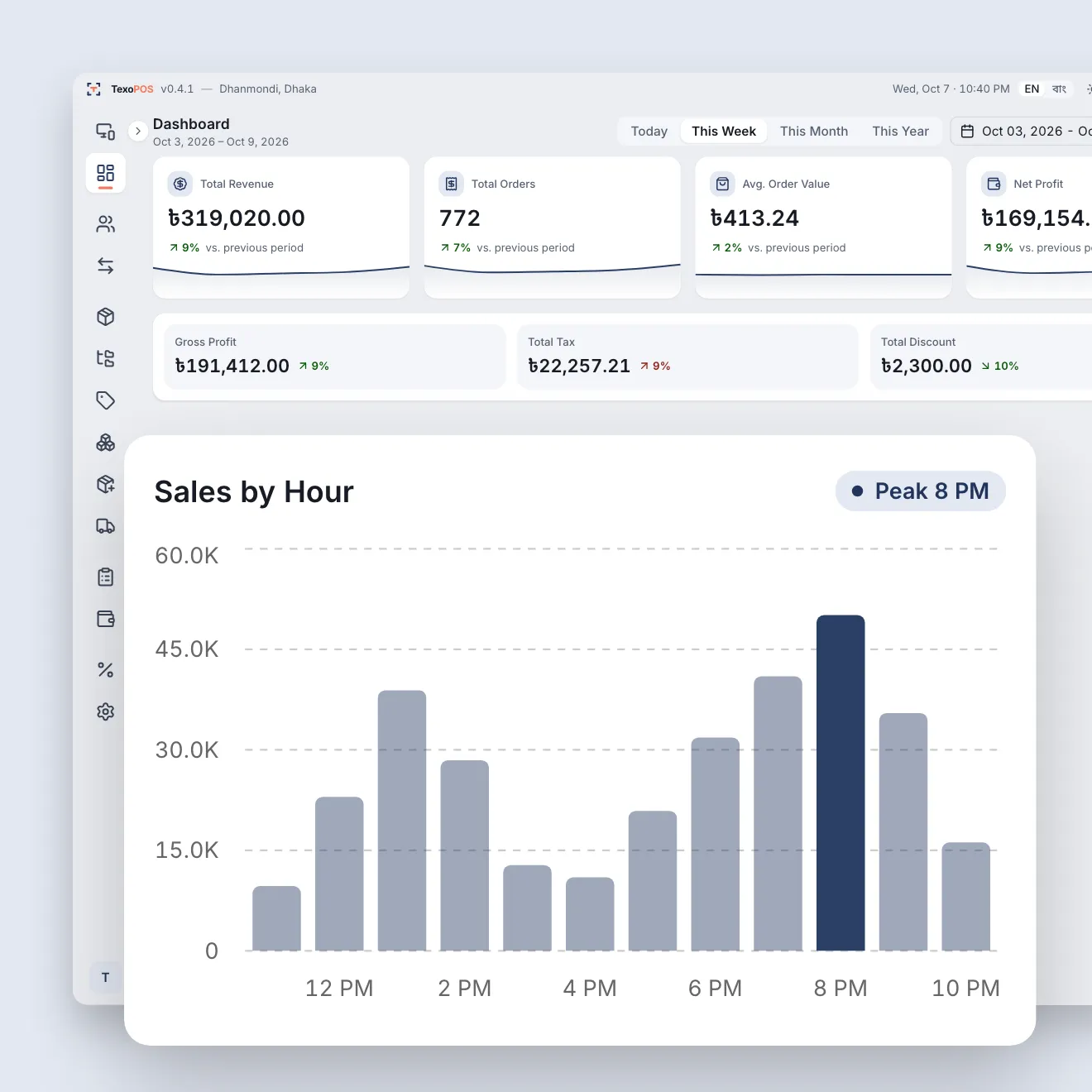The width and height of the screenshot is (1092, 1092).
Task: Open the percent discounts icon in sidebar
Action: 105,670
